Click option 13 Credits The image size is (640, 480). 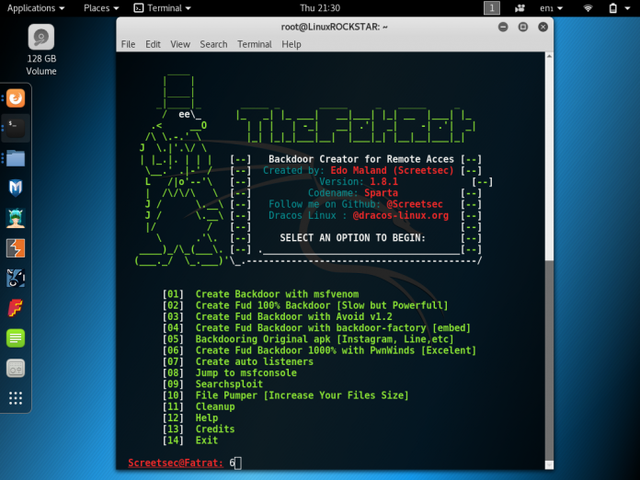click(x=199, y=429)
